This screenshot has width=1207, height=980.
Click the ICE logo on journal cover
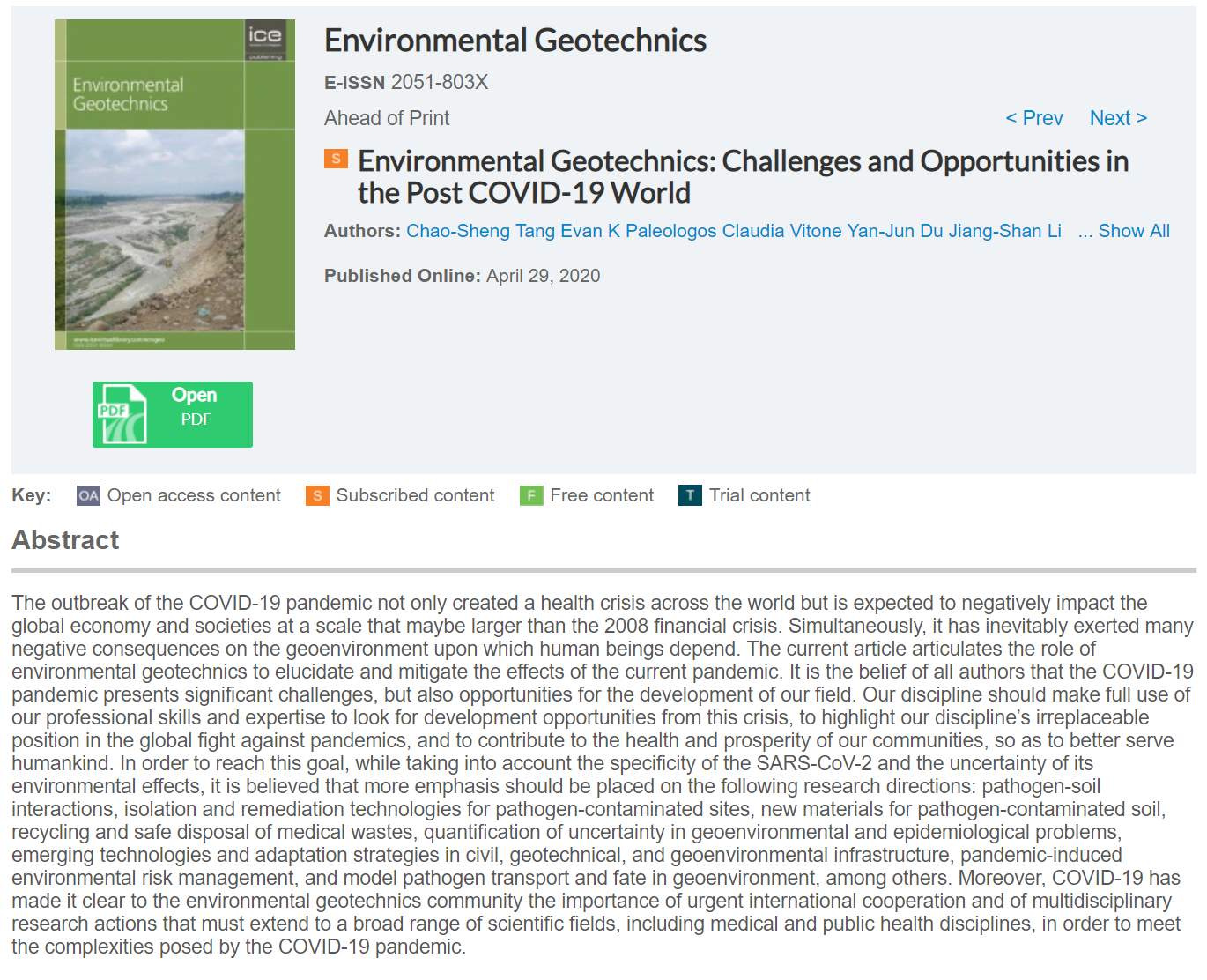click(x=265, y=37)
